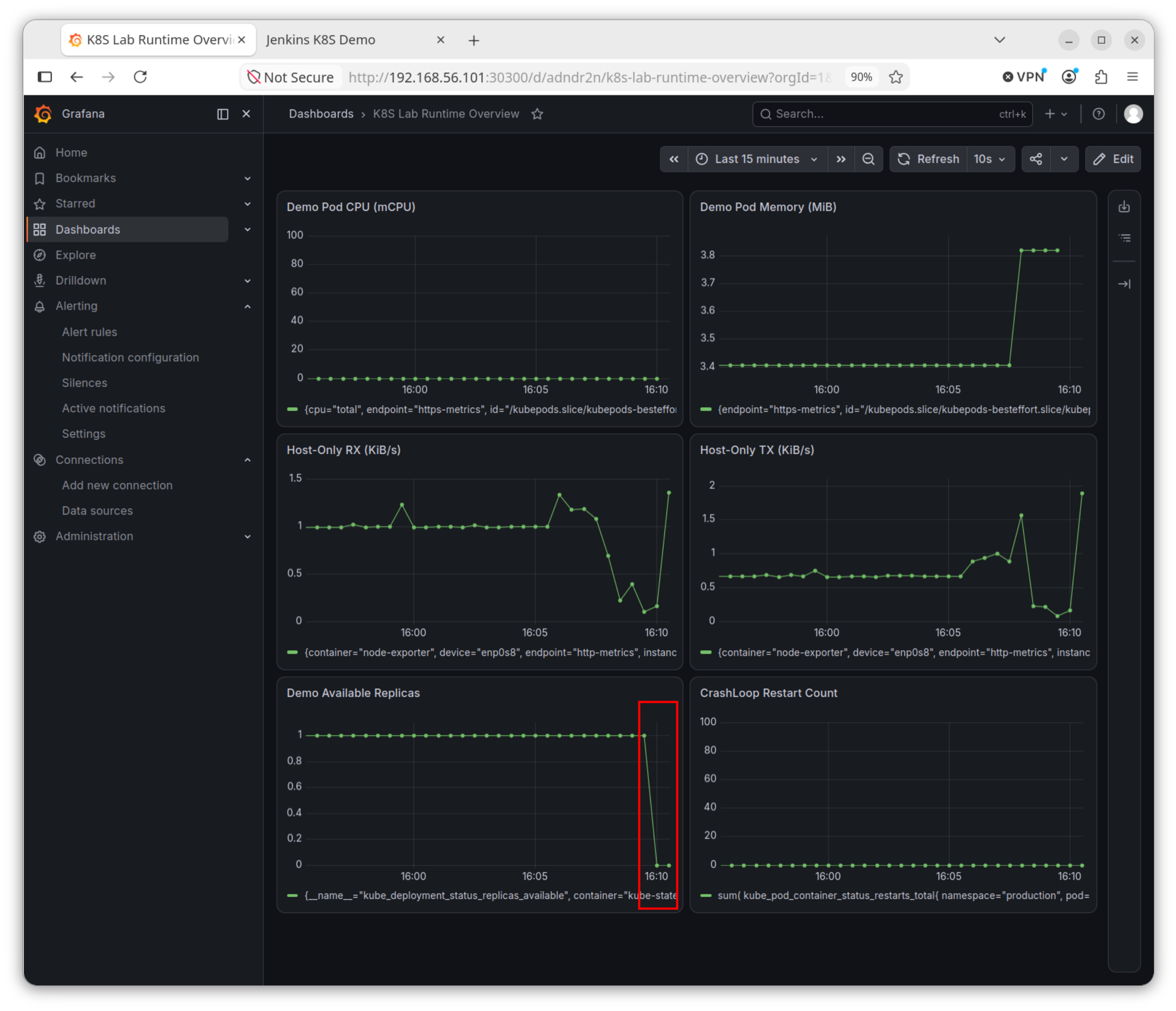The width and height of the screenshot is (1176, 1011).
Task: Toggle the CrashLoop Restart Count legend series
Action: 895,895
